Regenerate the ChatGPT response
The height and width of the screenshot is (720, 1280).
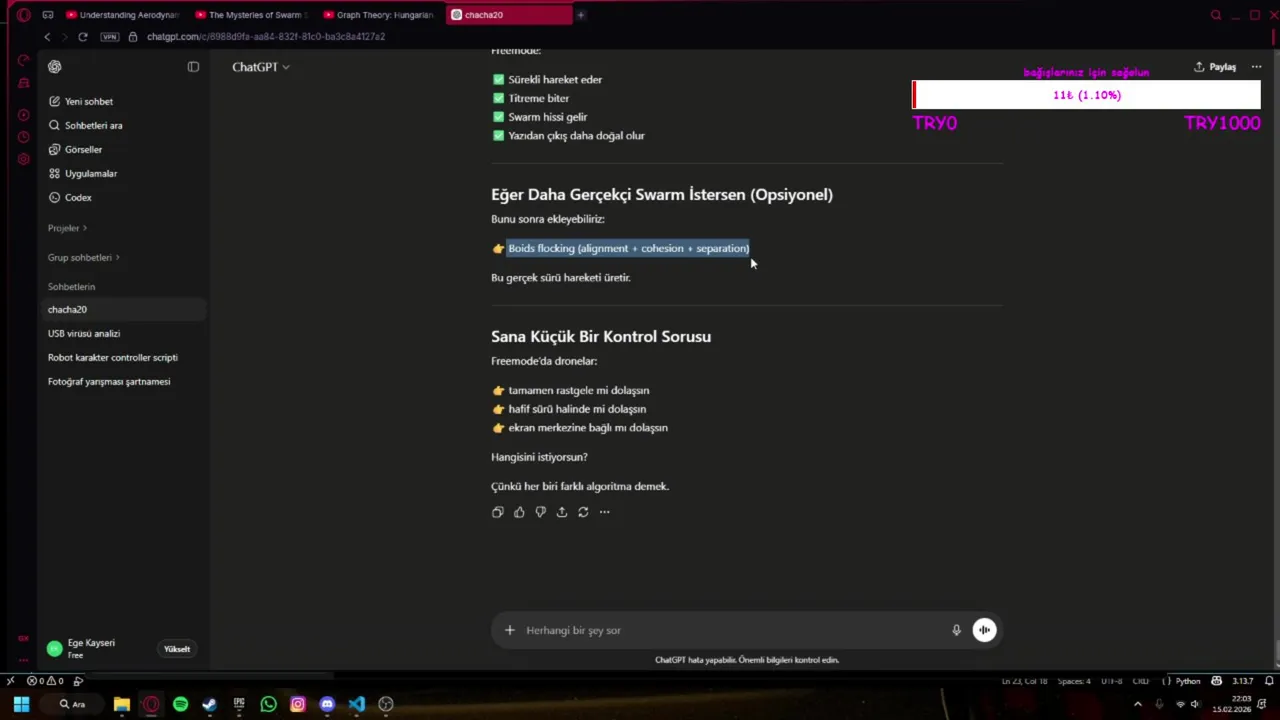[x=583, y=512]
